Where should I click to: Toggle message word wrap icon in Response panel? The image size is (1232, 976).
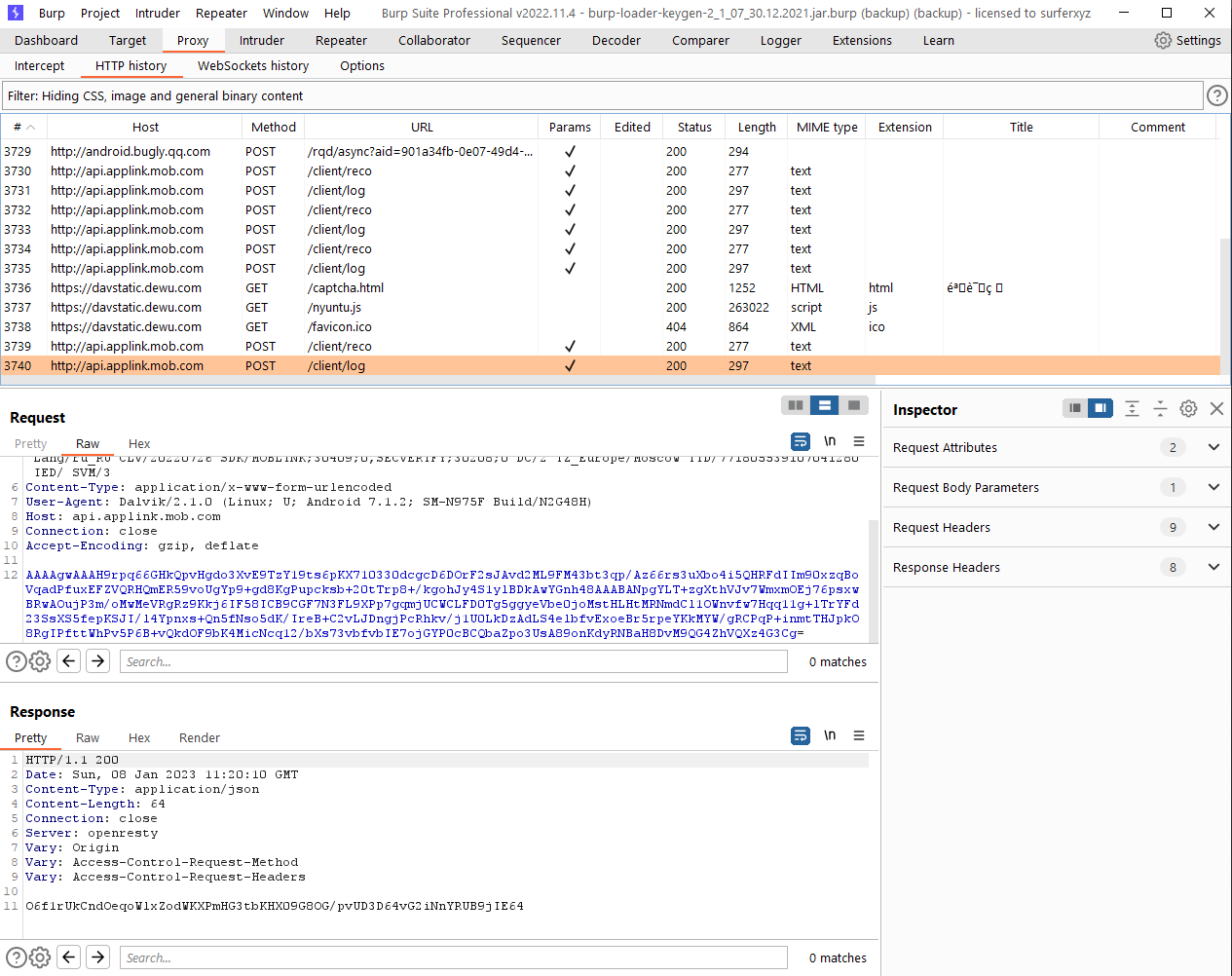tap(801, 735)
